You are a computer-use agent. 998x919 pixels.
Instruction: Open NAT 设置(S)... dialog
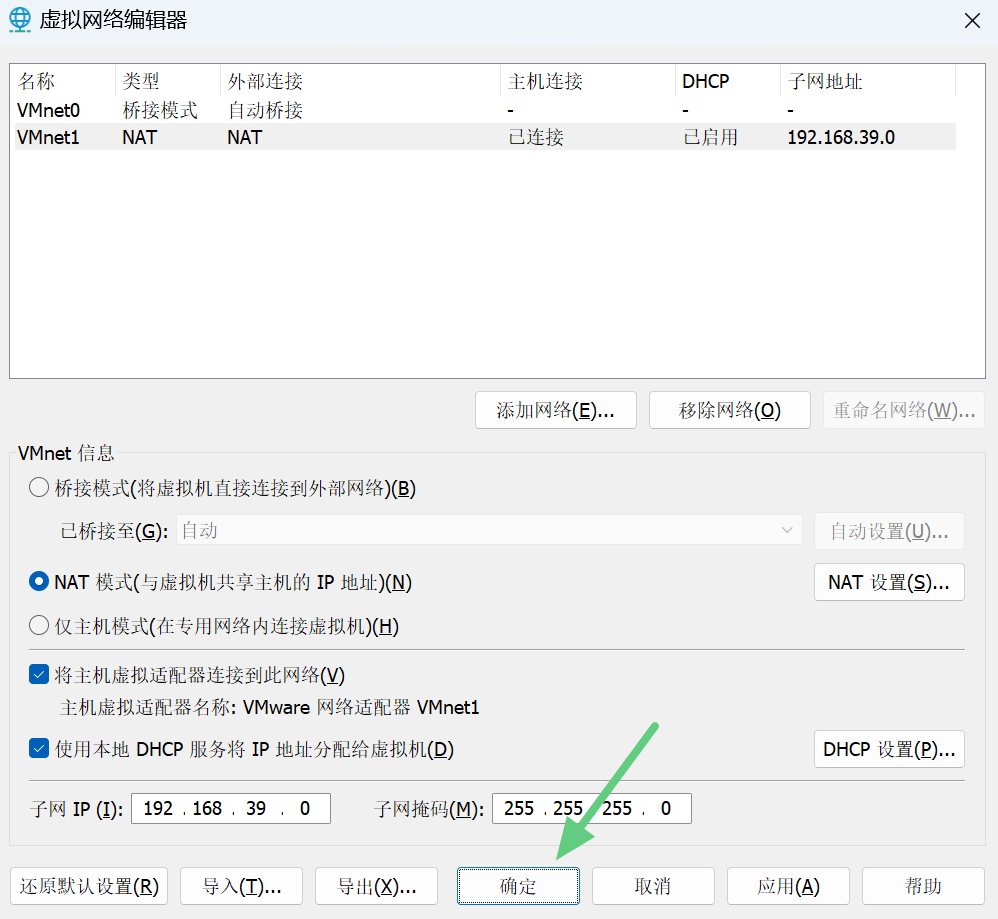889,582
